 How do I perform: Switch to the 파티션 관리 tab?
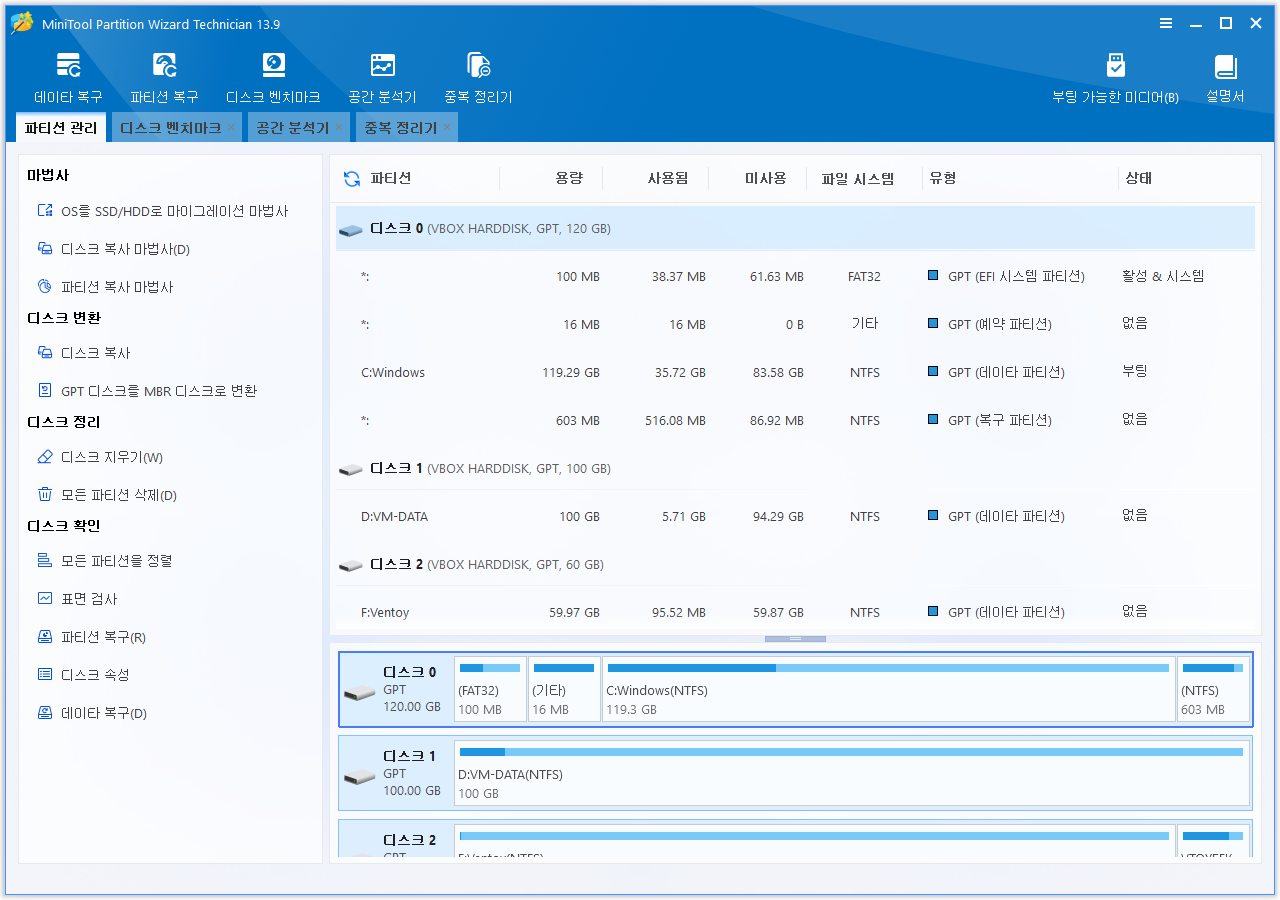[x=61, y=128]
